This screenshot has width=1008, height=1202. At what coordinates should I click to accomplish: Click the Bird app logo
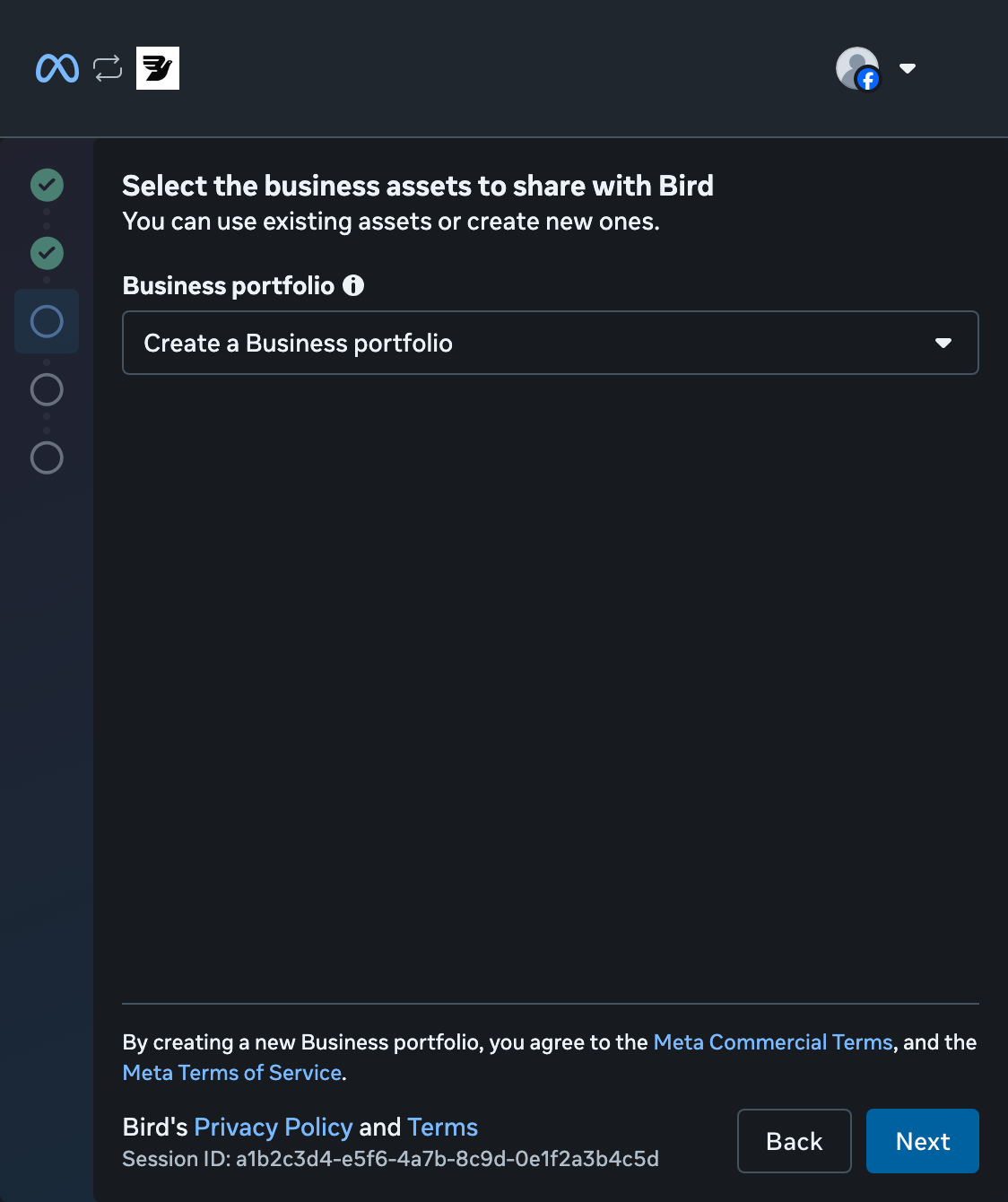158,68
